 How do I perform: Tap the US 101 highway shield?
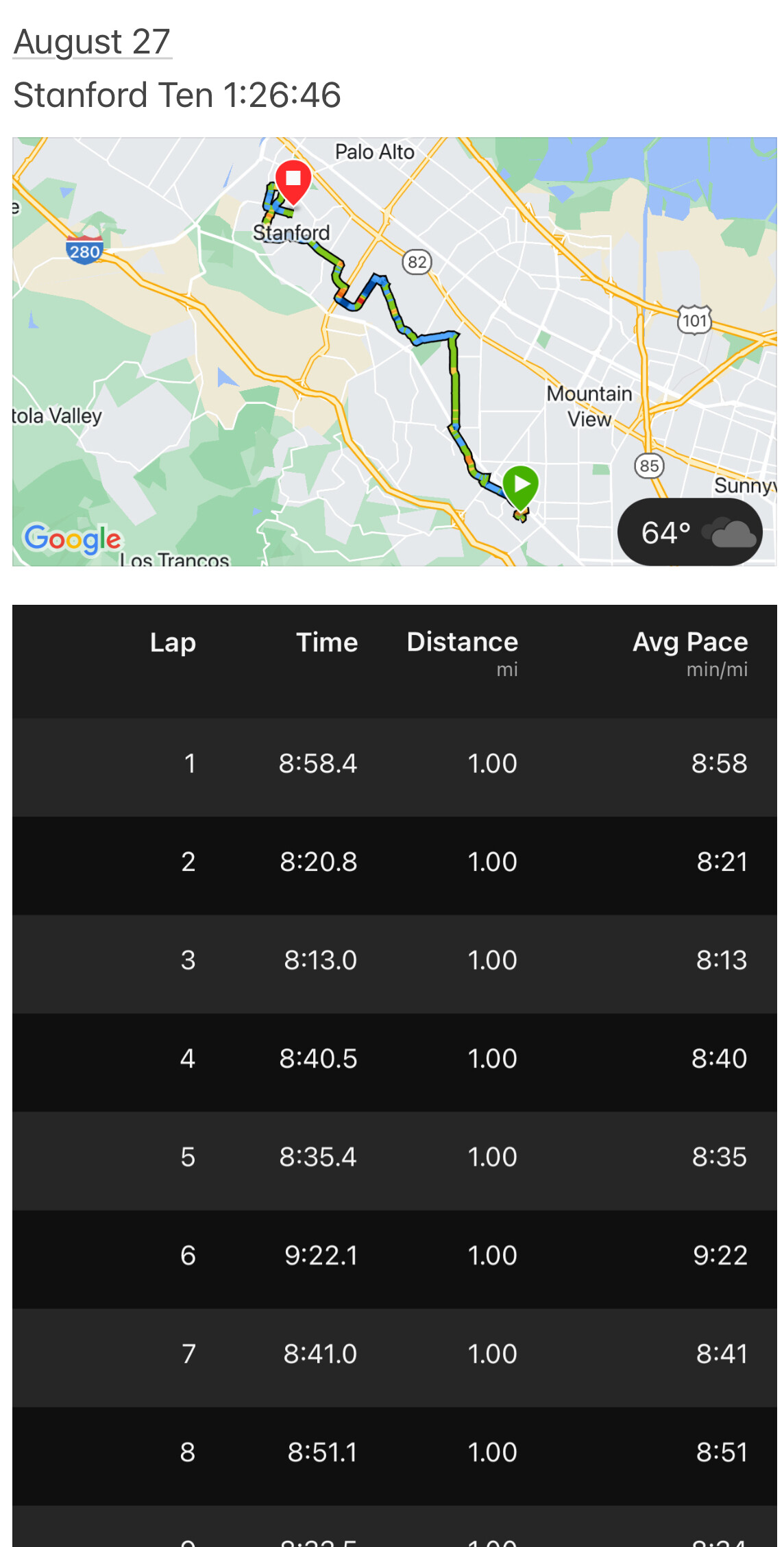click(x=694, y=320)
